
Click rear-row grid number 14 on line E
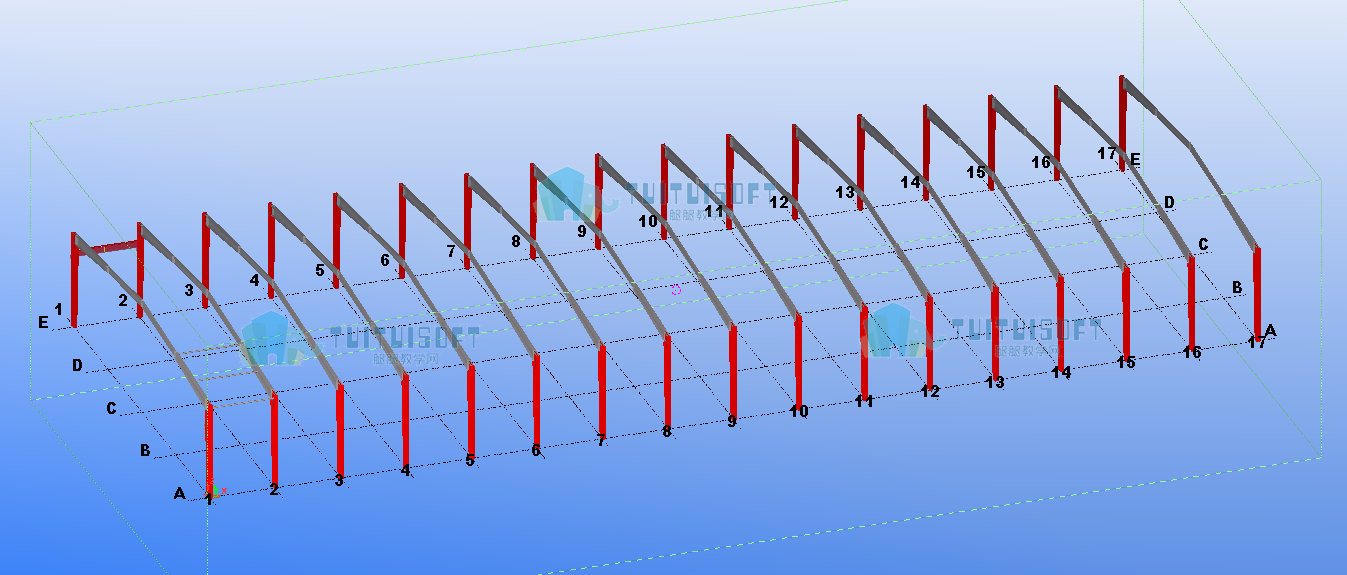click(910, 182)
